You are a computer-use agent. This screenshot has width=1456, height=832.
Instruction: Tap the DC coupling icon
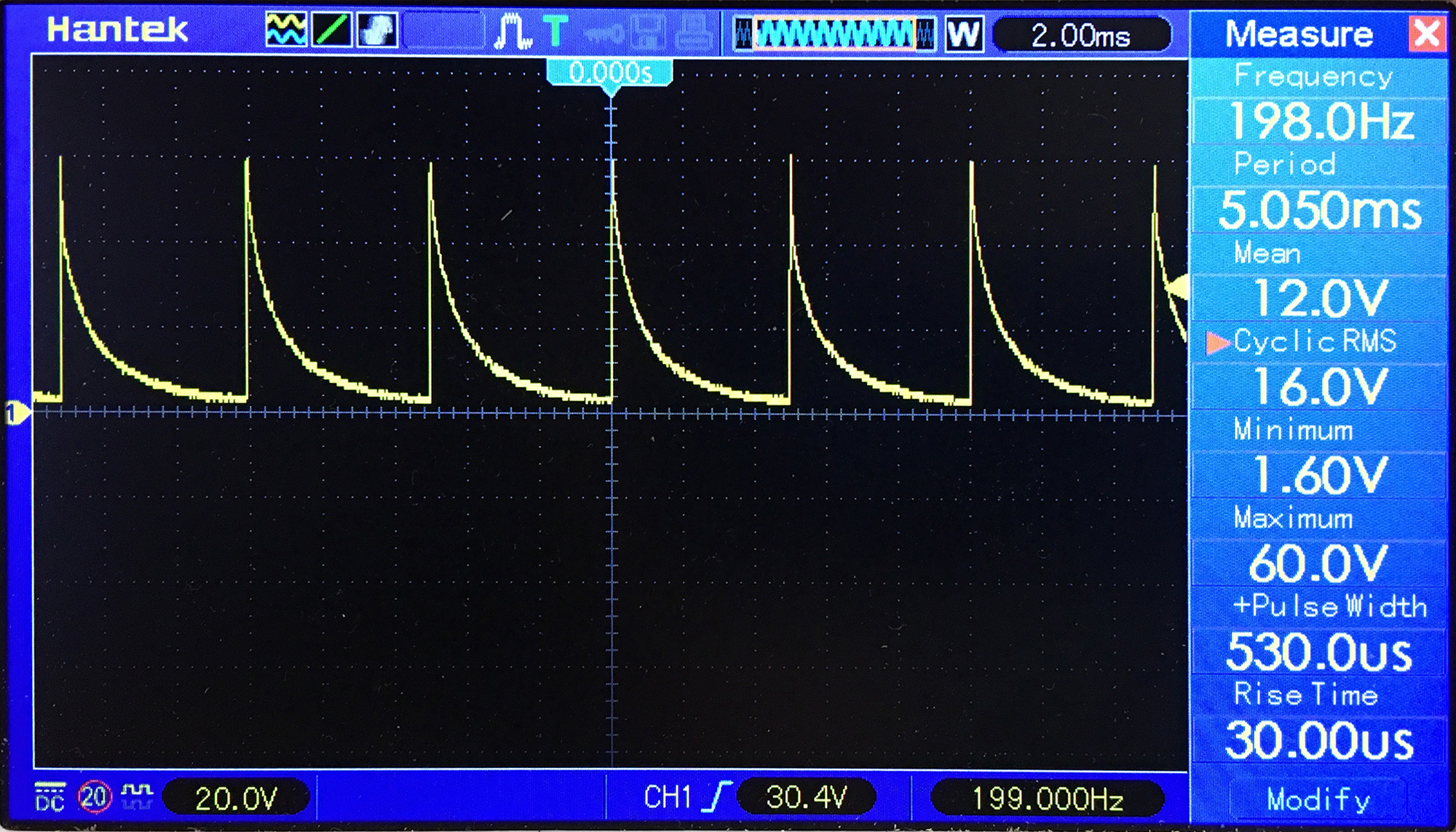(x=50, y=797)
